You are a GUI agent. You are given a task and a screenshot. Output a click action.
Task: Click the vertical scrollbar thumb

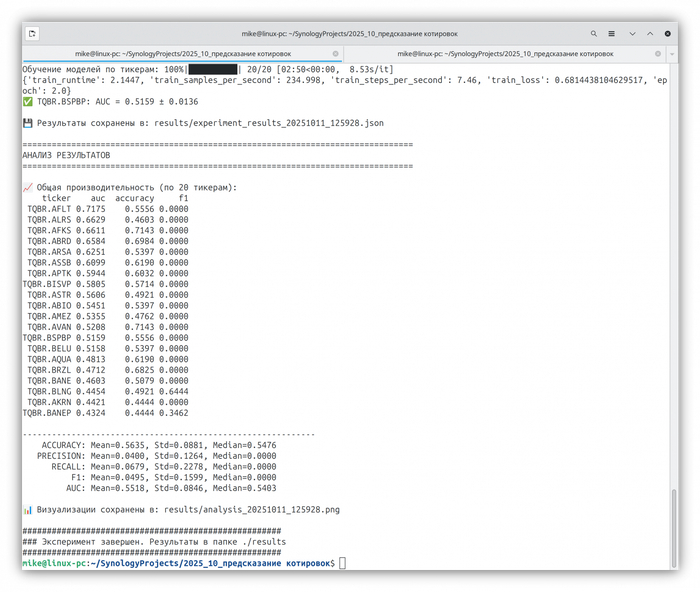pos(674,528)
